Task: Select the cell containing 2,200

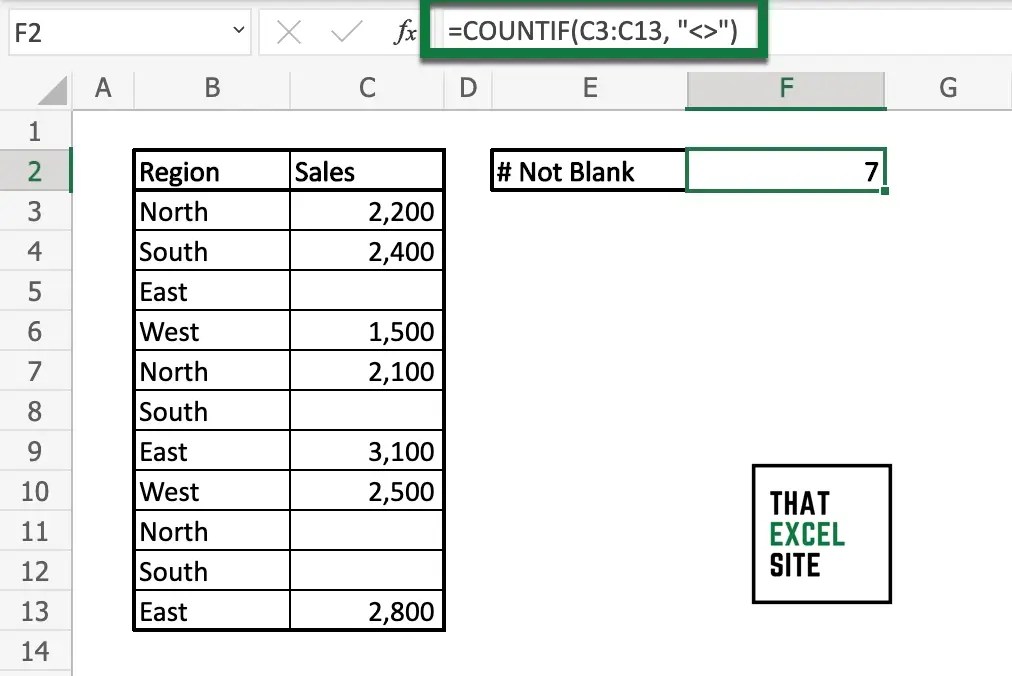Action: pos(366,211)
